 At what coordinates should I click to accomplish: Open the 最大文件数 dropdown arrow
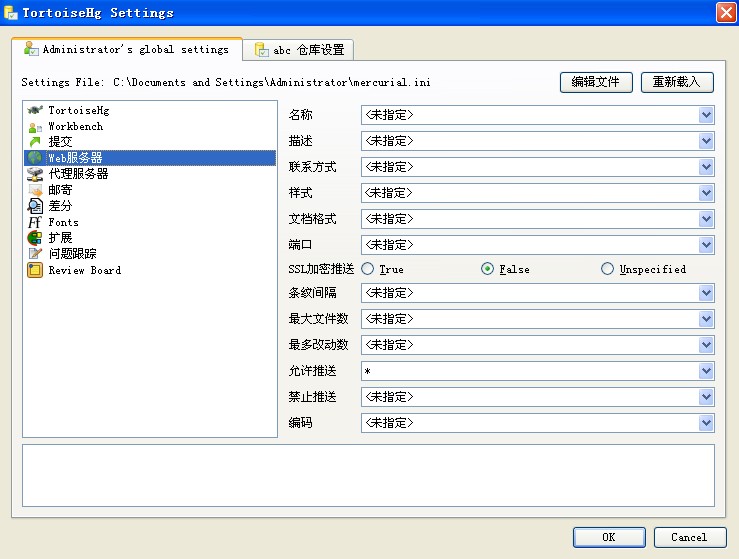706,319
